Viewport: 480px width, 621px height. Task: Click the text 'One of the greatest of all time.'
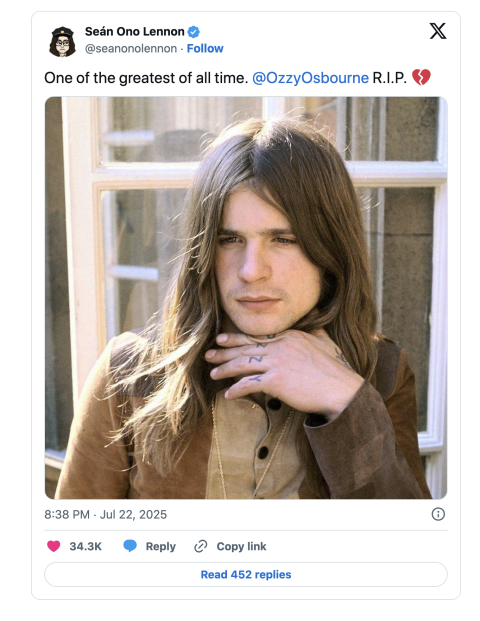tap(146, 78)
